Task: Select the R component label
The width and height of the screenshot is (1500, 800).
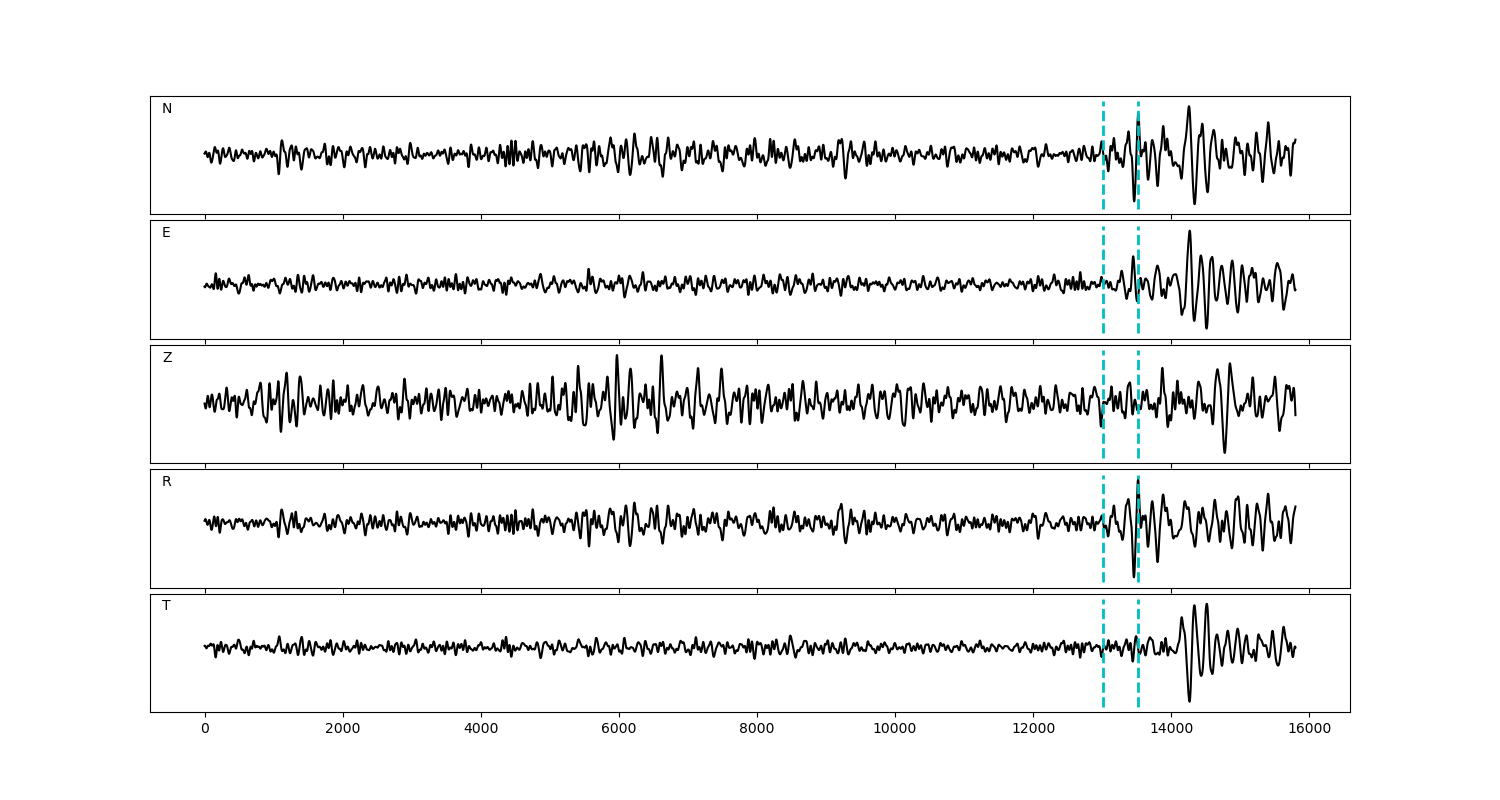Action: 167,482
